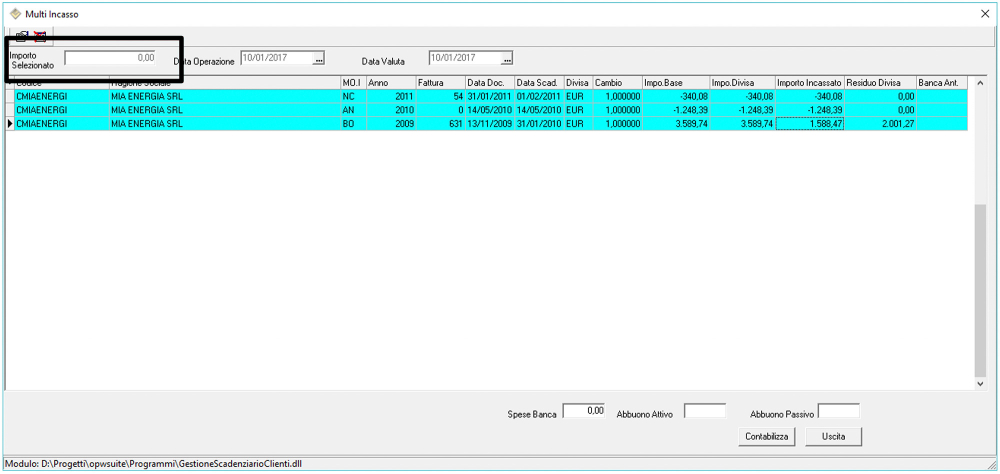Select the row with MO.I value NC
Viewport: 1000px width, 474px height.
[x=352, y=96]
